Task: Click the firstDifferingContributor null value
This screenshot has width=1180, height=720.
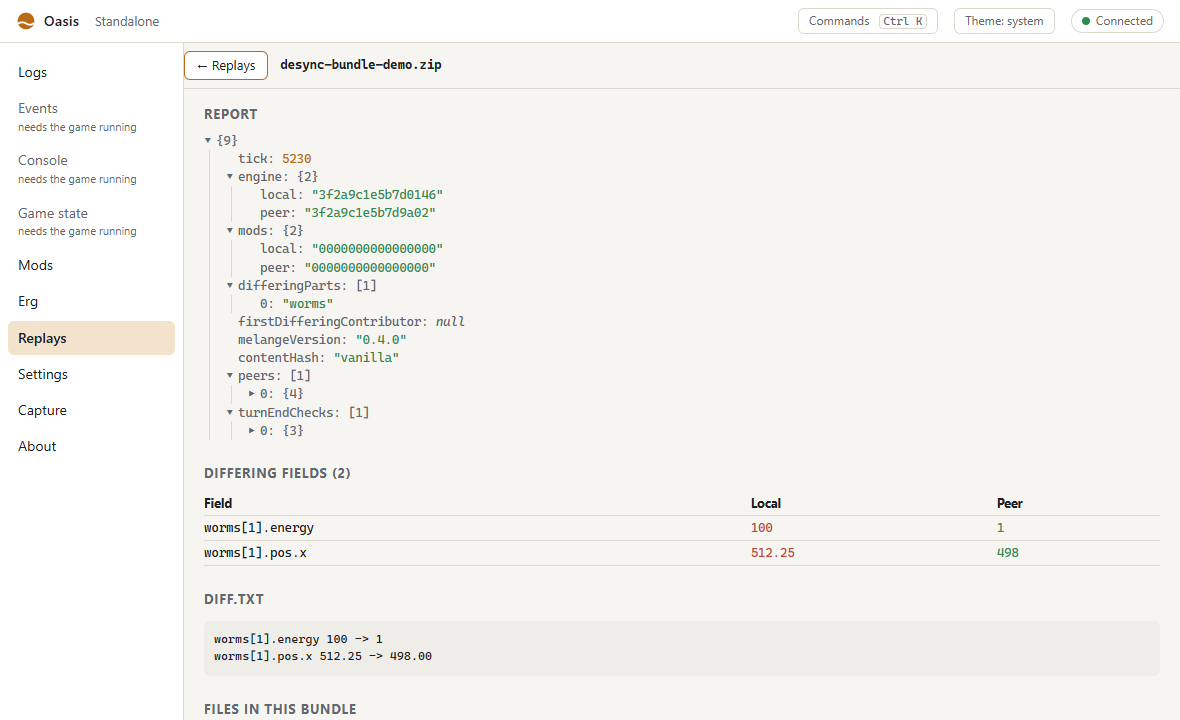Action: pos(450,322)
